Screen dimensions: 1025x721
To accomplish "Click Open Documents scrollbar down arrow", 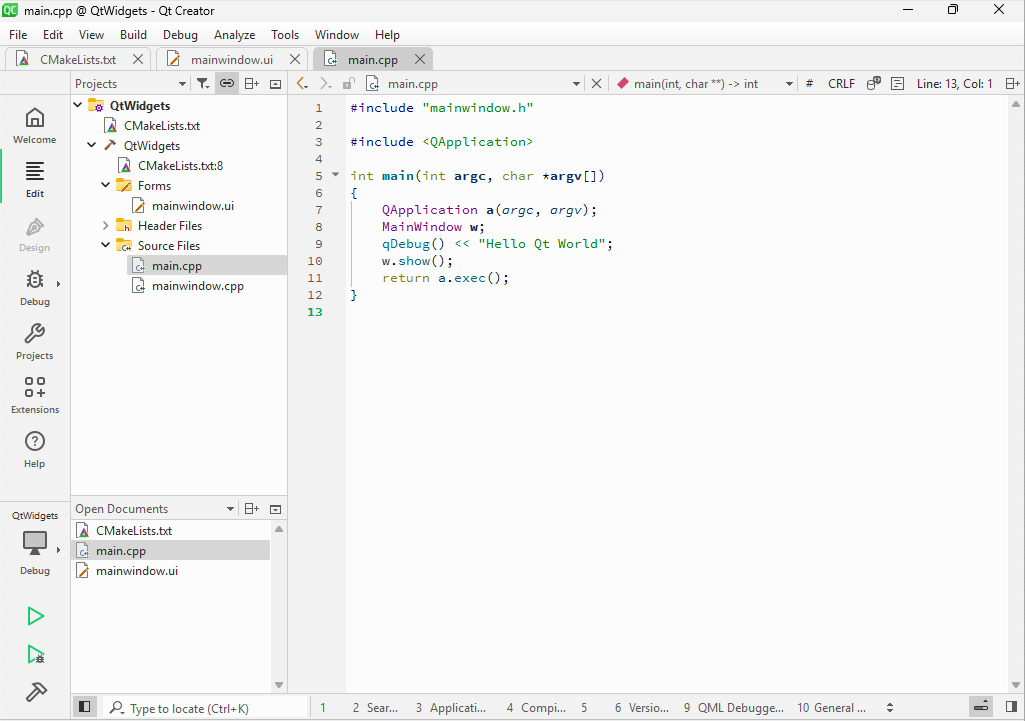I will (279, 685).
